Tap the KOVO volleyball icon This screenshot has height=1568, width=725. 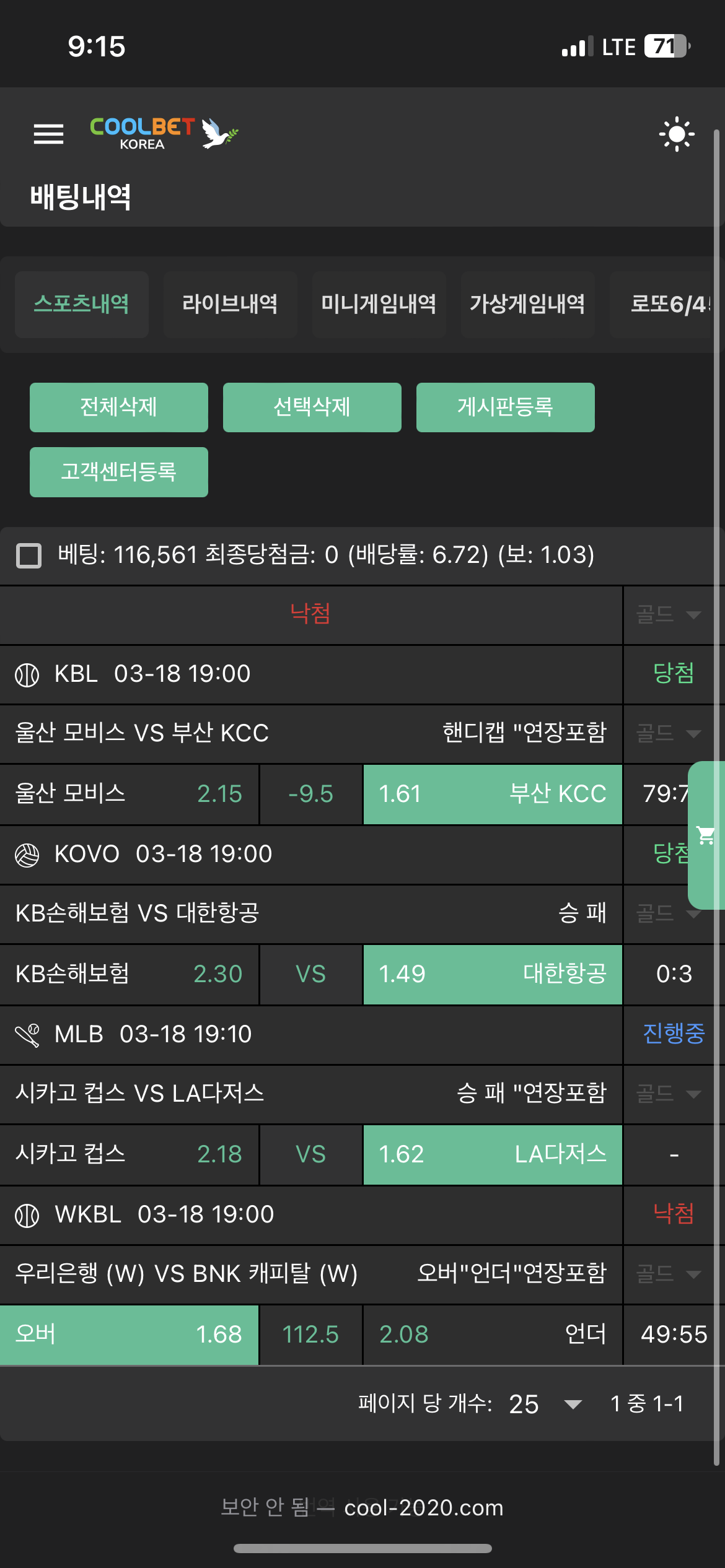tap(27, 855)
